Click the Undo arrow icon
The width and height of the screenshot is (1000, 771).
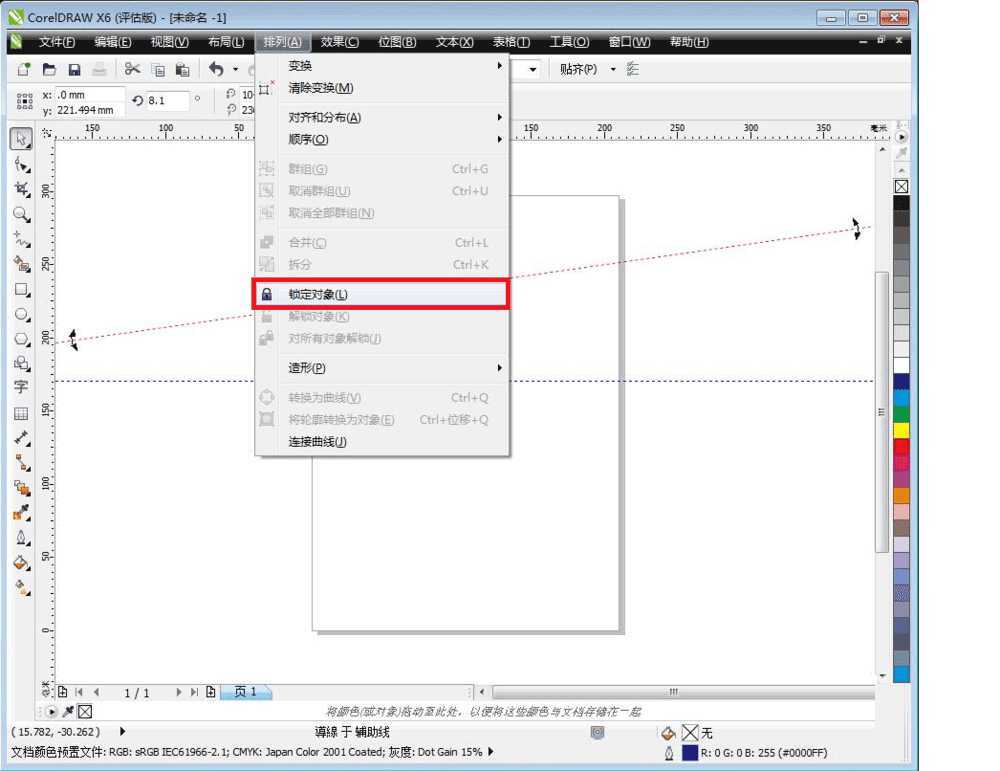click(x=216, y=69)
